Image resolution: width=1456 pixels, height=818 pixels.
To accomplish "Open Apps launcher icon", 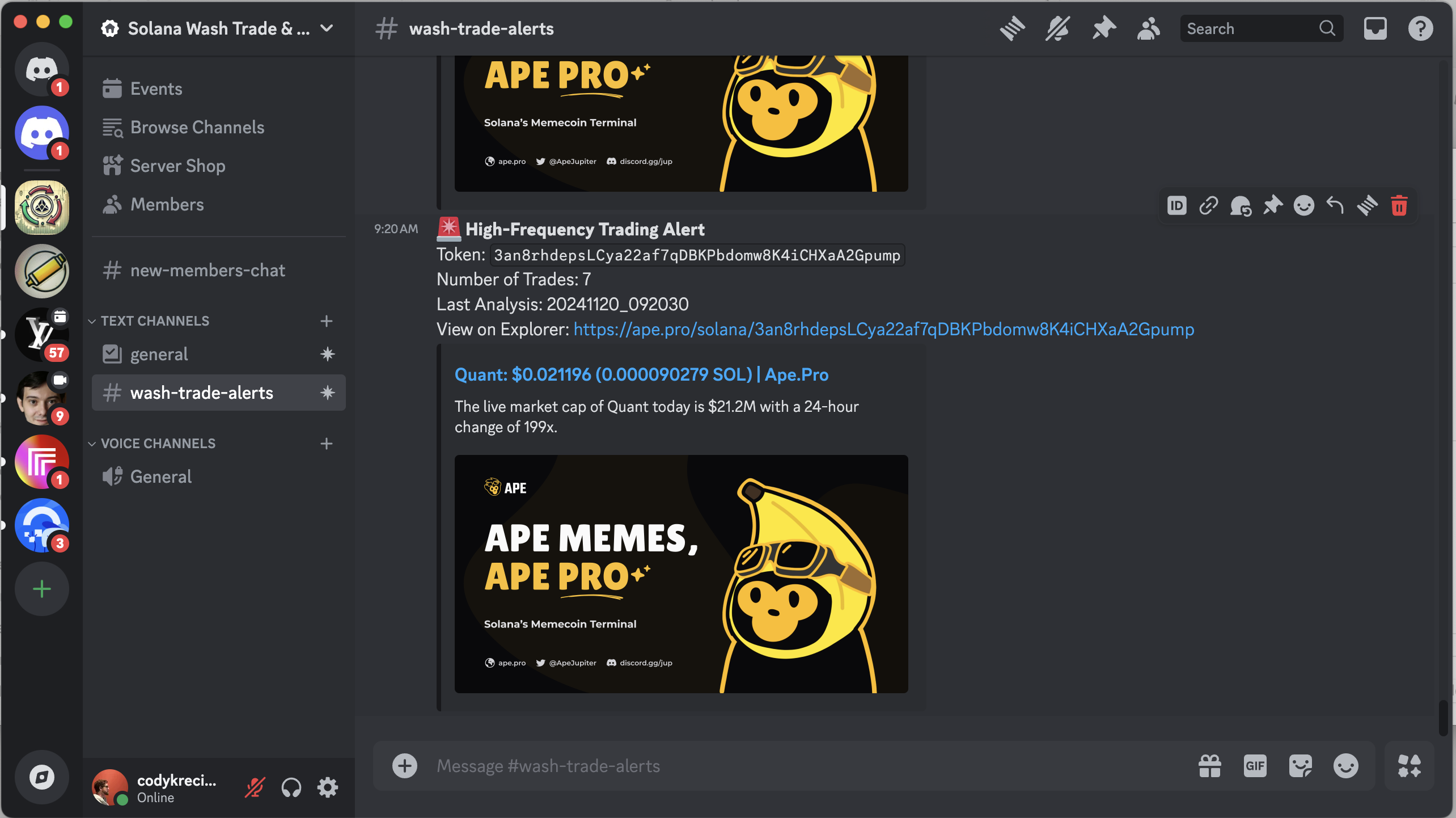I will click(1410, 766).
